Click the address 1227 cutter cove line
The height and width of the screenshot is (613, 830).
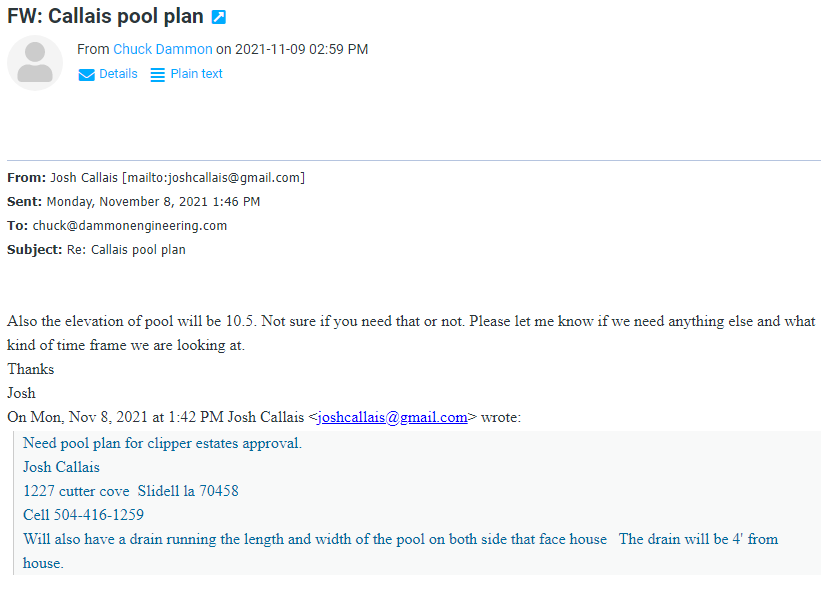click(130, 491)
